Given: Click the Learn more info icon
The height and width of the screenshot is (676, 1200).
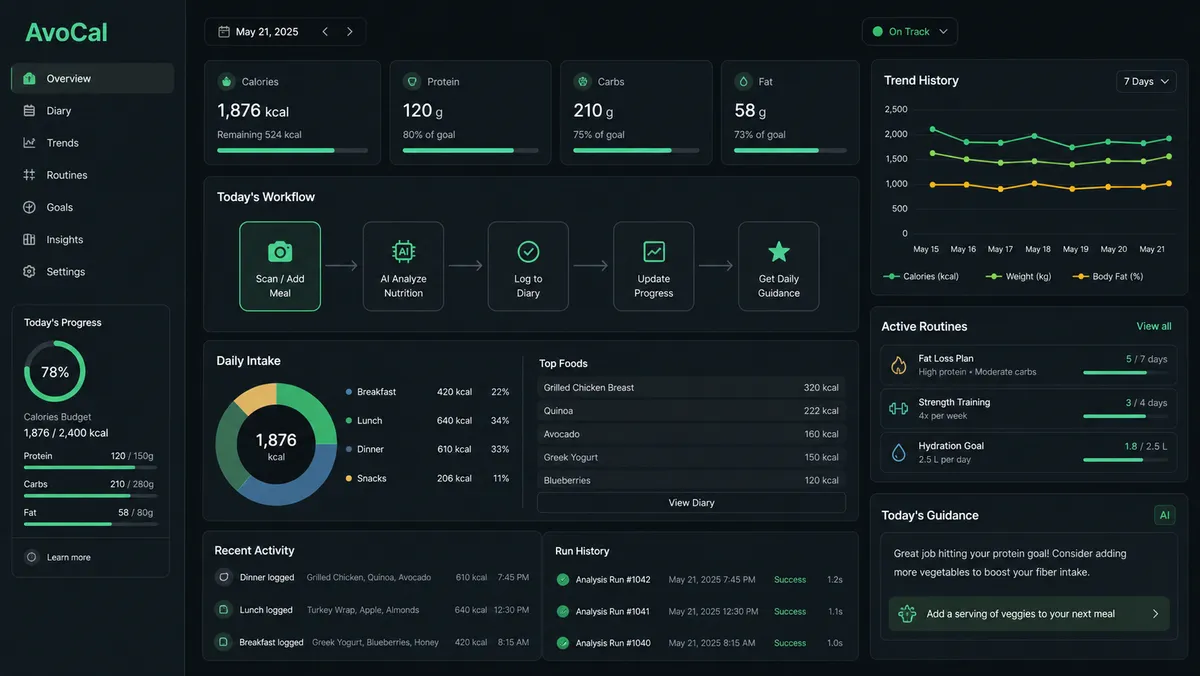Looking at the screenshot, I should coord(31,557).
